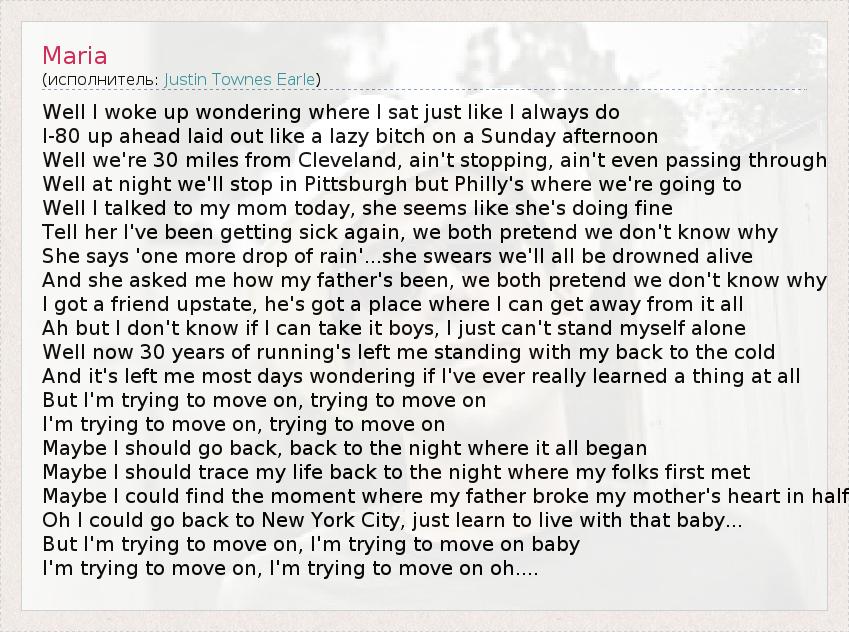Click the lyric line mentioning New York City
This screenshot has width=849, height=632.
(x=392, y=520)
